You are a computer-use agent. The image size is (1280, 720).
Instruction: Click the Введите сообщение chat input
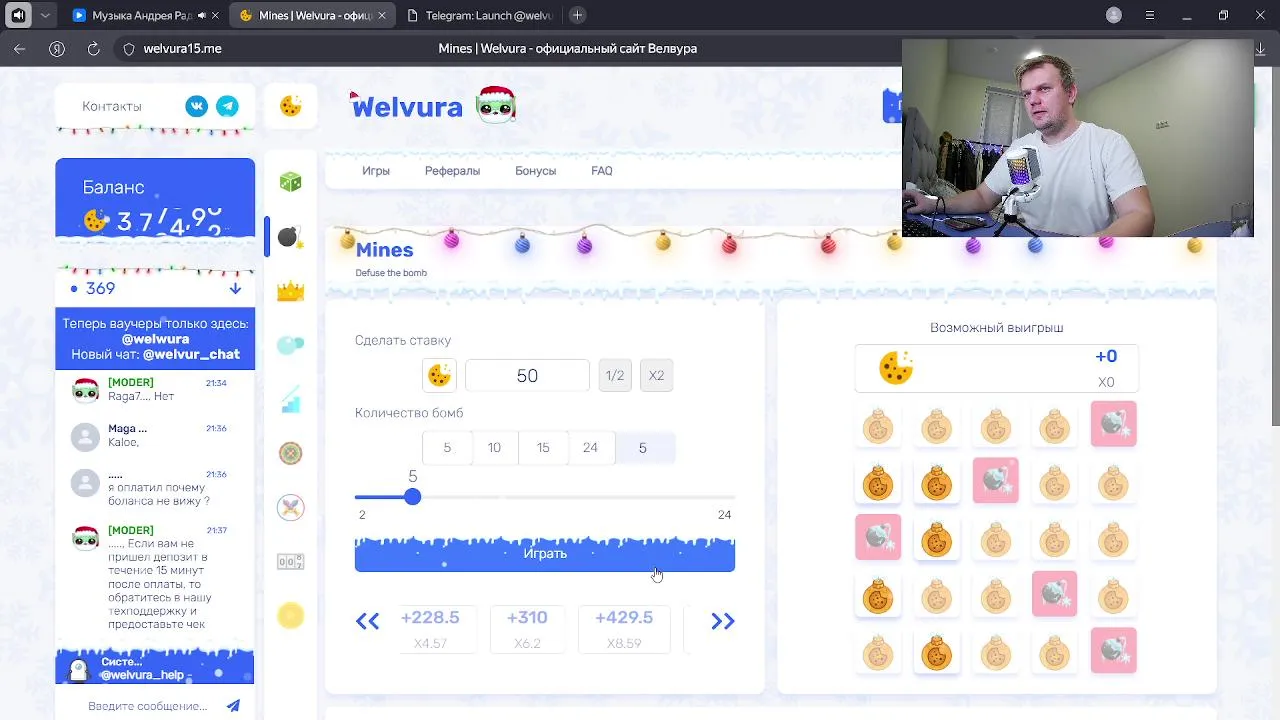[x=148, y=706]
